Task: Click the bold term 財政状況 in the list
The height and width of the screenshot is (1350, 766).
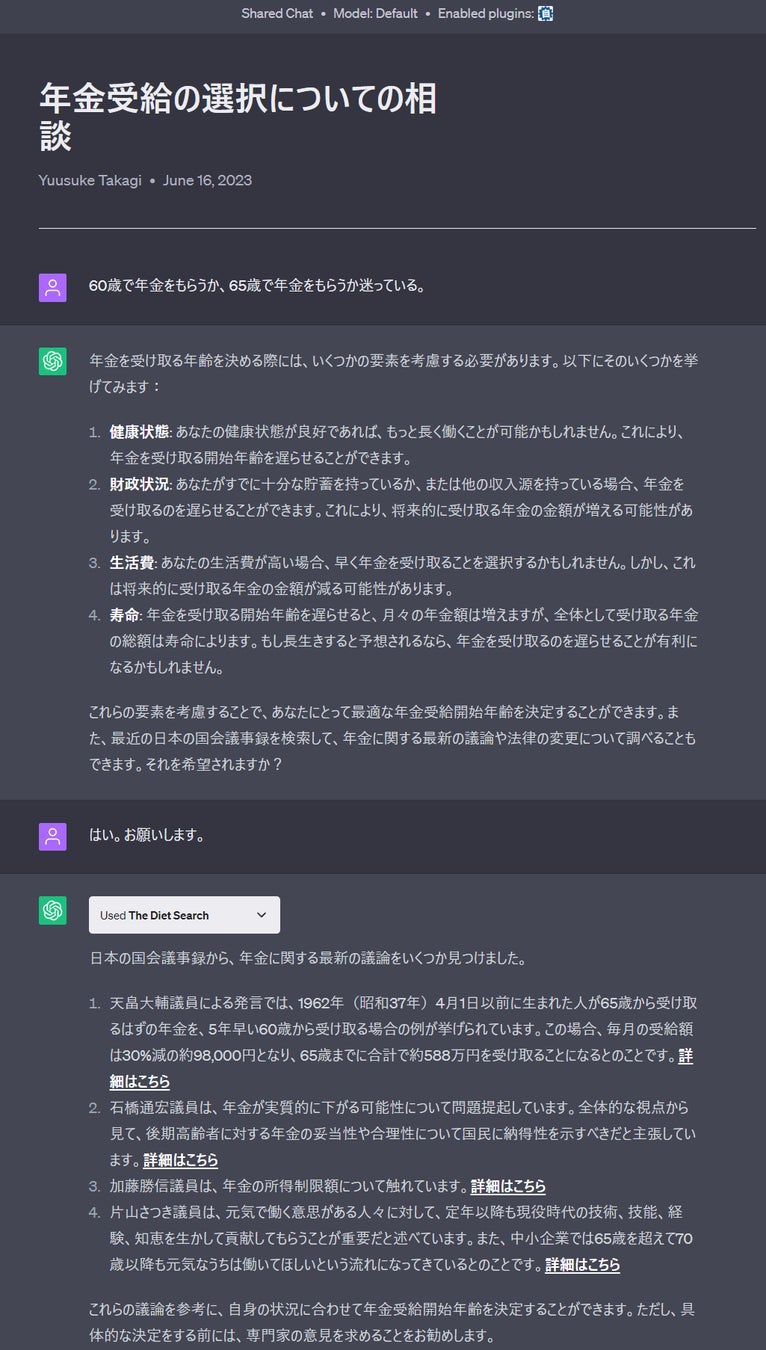Action: (139, 484)
